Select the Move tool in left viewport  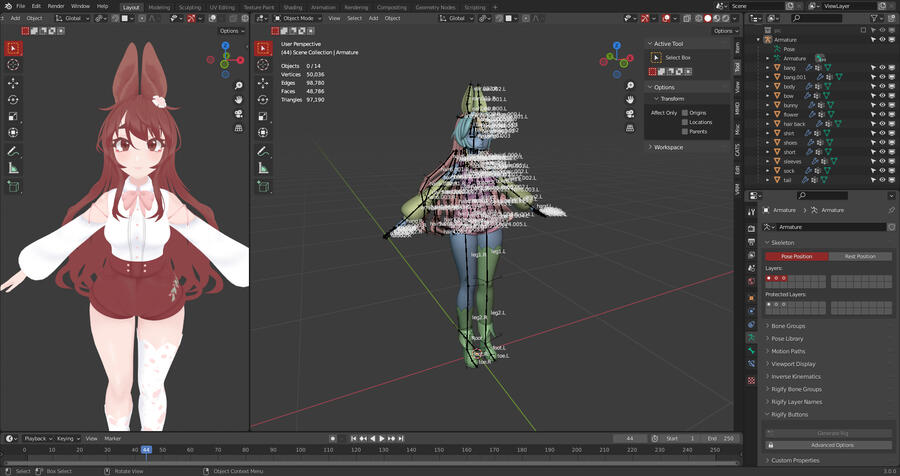click(x=13, y=83)
